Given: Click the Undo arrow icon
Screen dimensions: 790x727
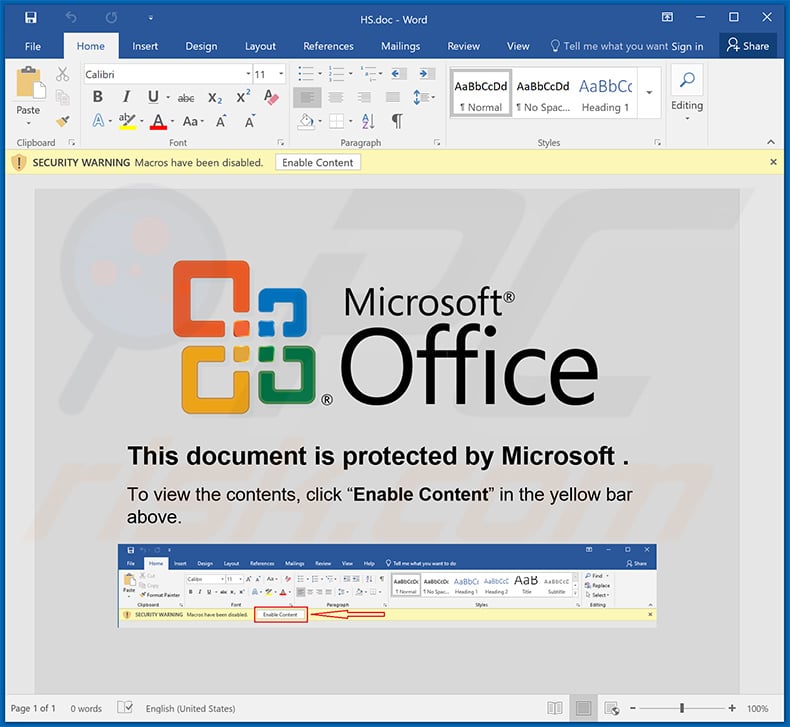Looking at the screenshot, I should (71, 18).
